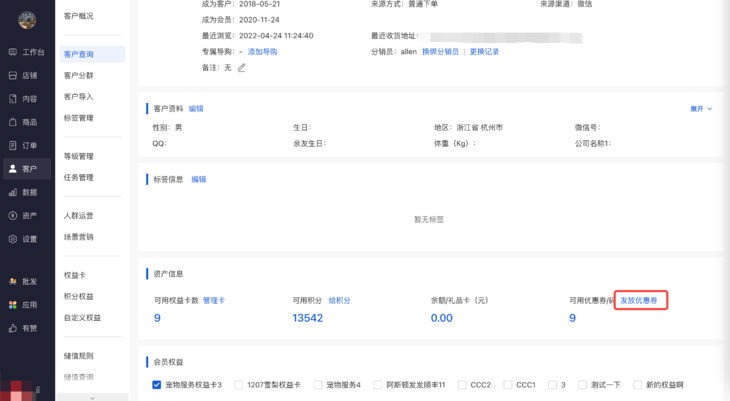Image resolution: width=730 pixels, height=401 pixels.
Task: Open the 更换记录 change history link
Action: [x=484, y=52]
